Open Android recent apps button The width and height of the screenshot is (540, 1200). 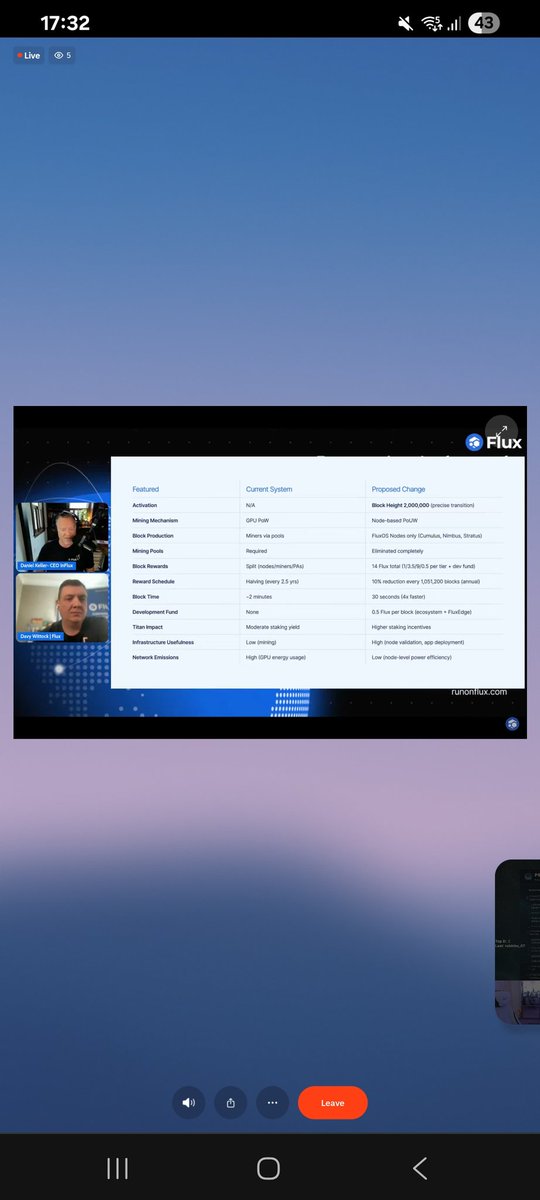pyautogui.click(x=117, y=1168)
